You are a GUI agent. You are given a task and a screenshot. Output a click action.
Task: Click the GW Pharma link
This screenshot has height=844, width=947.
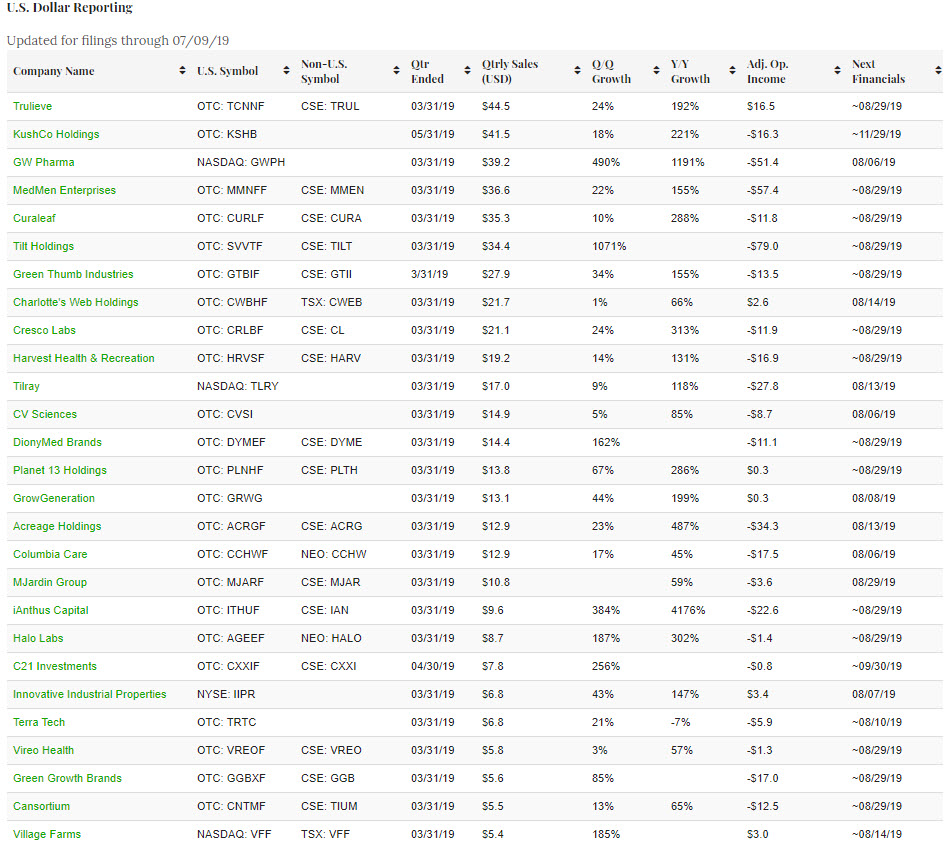(43, 162)
